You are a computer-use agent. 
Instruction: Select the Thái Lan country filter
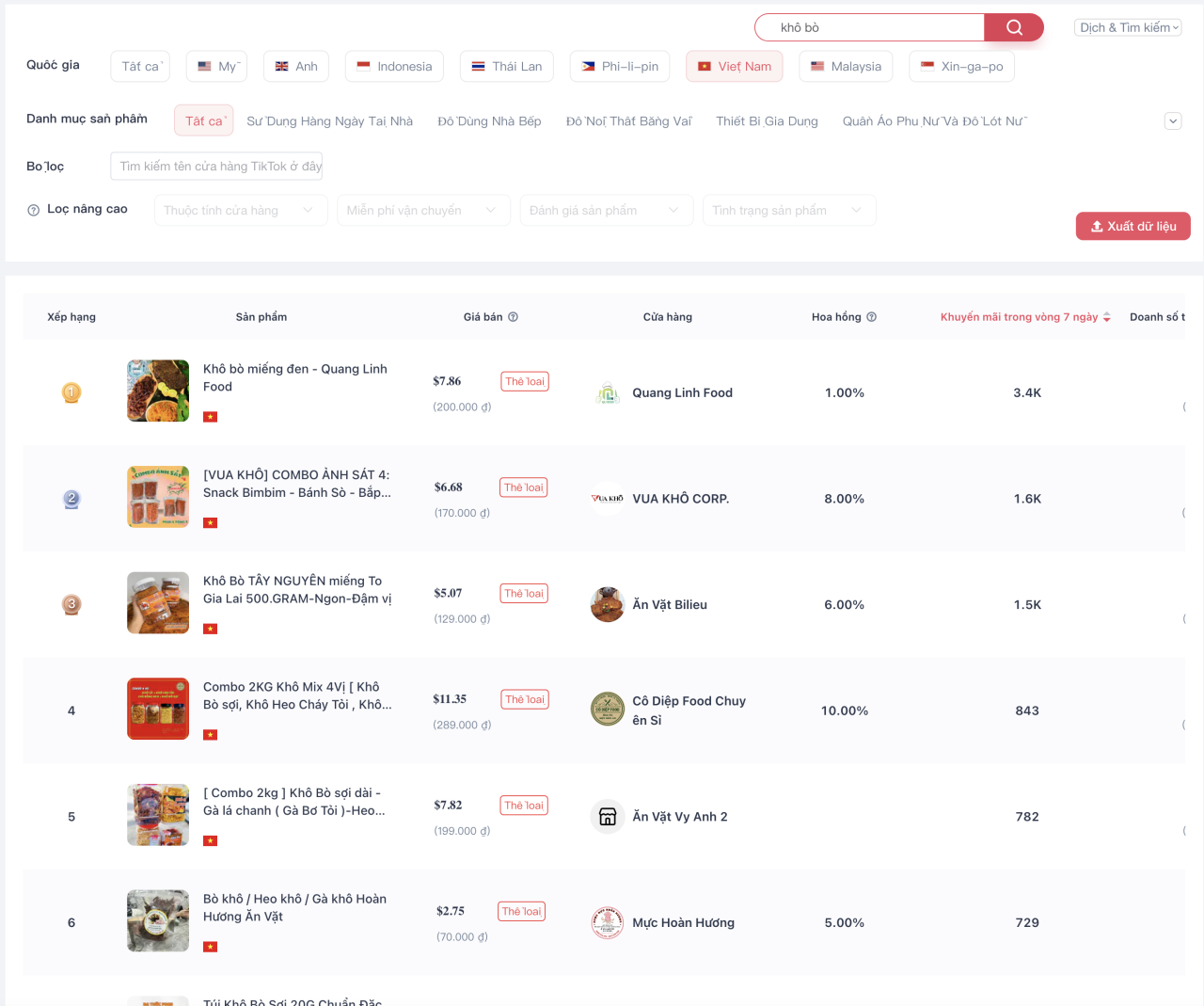coord(507,67)
